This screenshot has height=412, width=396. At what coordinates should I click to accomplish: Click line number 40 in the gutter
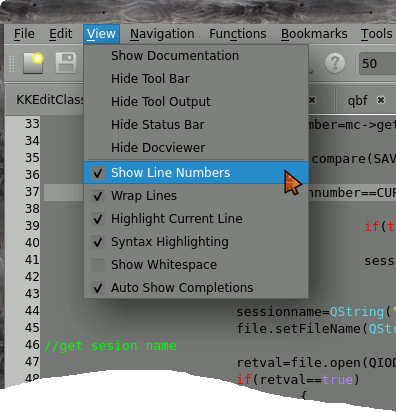click(32, 243)
